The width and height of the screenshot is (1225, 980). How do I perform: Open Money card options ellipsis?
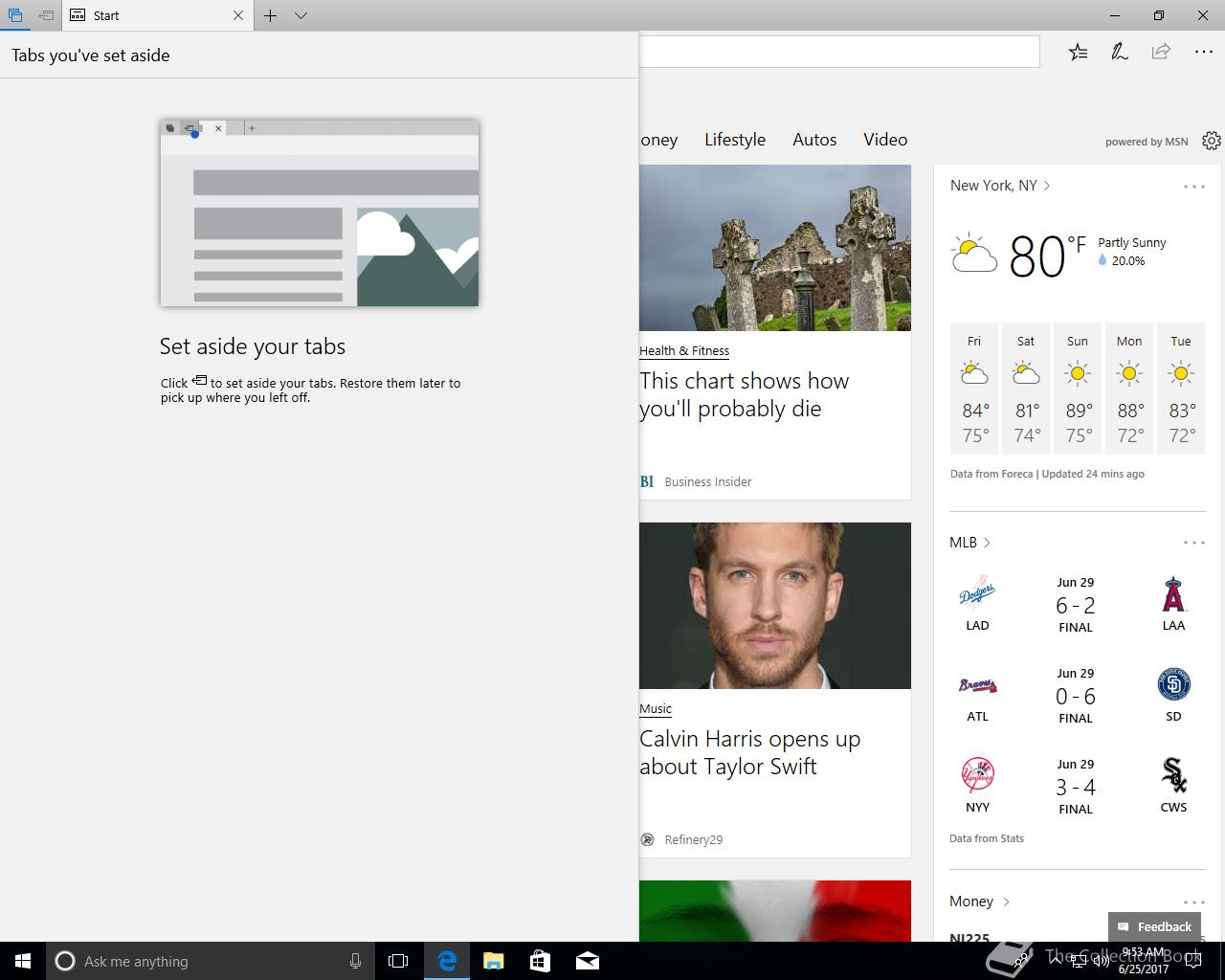1194,902
